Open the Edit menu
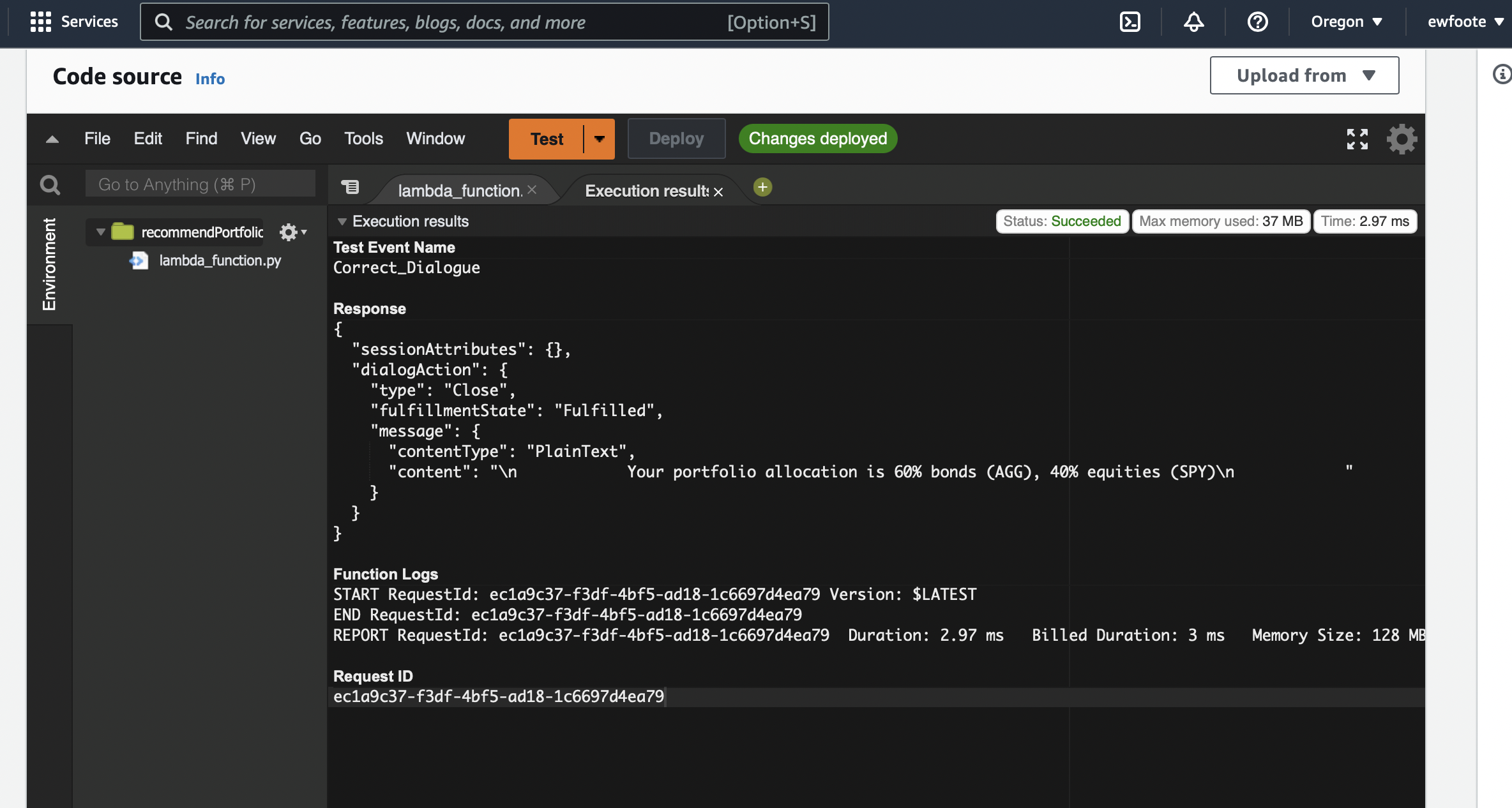The image size is (1512, 808). [x=147, y=138]
